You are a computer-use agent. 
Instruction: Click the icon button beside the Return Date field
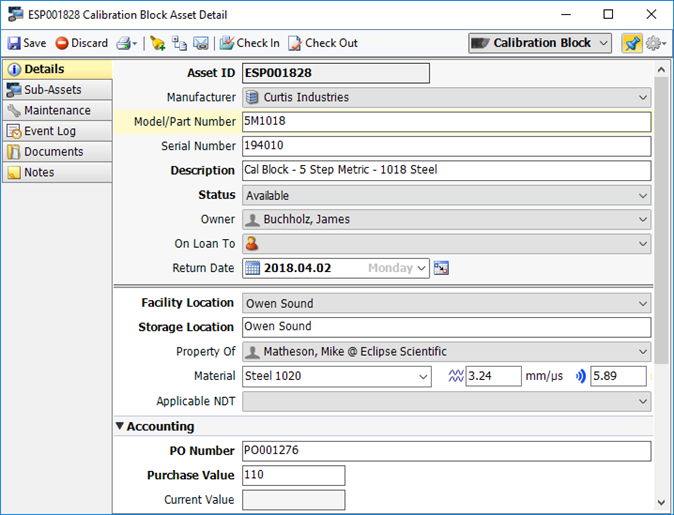pyautogui.click(x=441, y=268)
